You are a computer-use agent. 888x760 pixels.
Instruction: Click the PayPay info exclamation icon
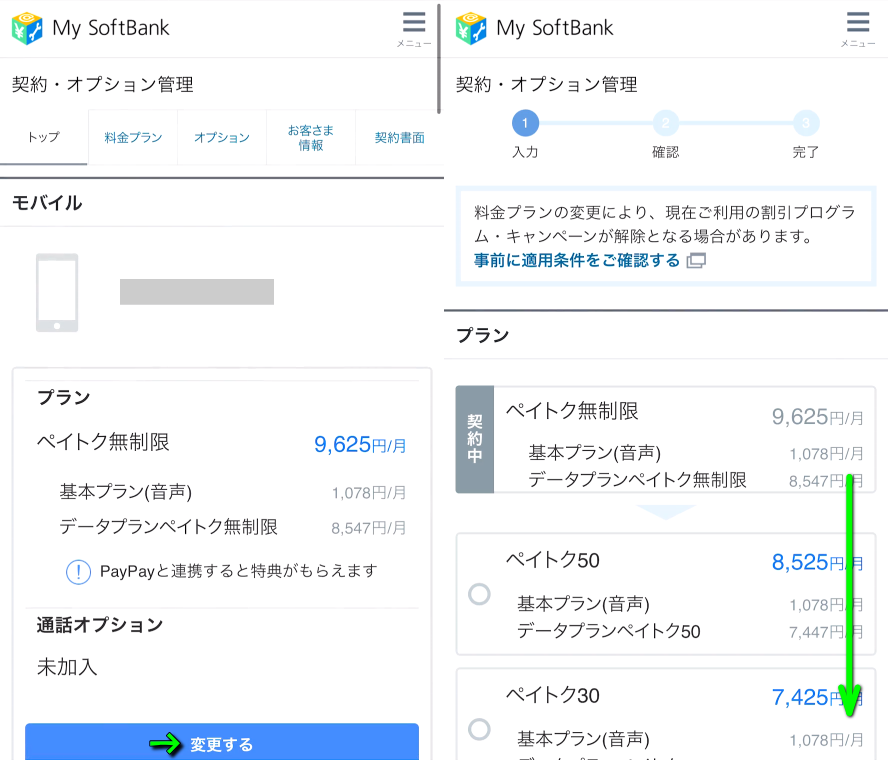tap(78, 571)
